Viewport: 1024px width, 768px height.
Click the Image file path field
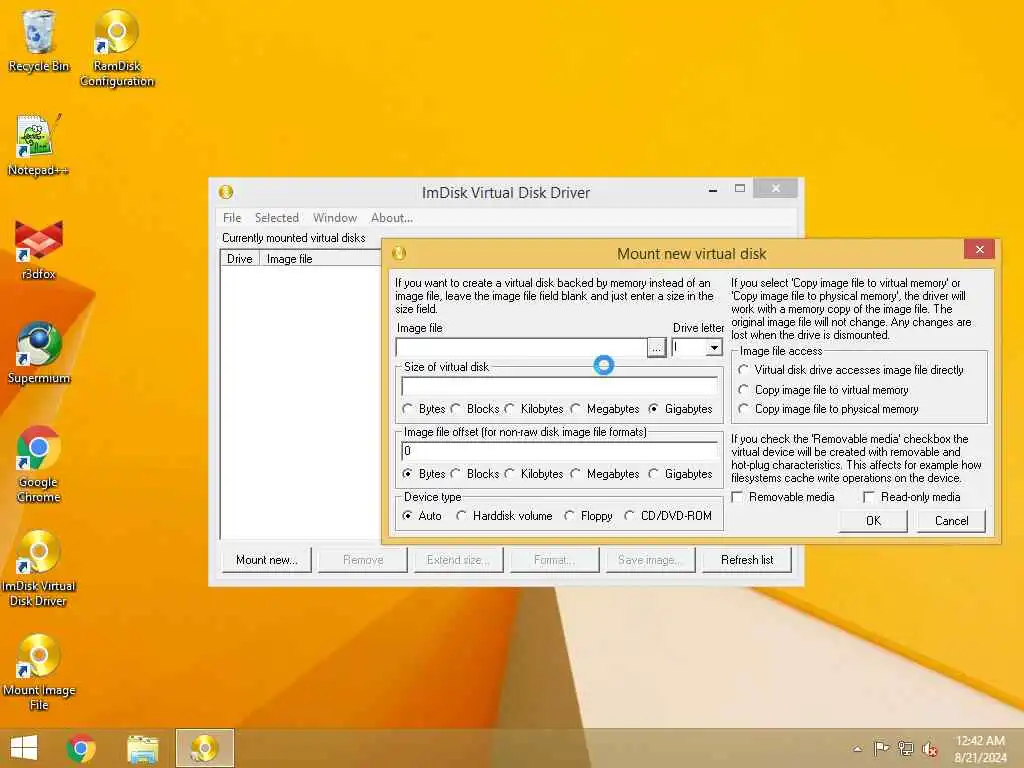pos(521,348)
